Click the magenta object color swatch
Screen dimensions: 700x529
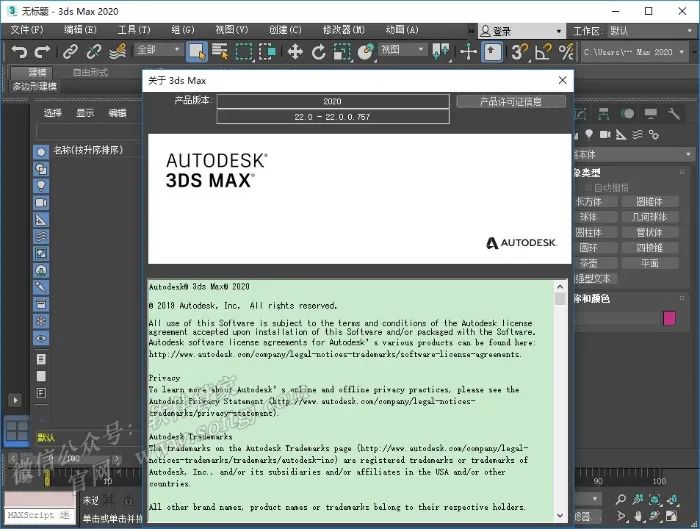click(669, 318)
